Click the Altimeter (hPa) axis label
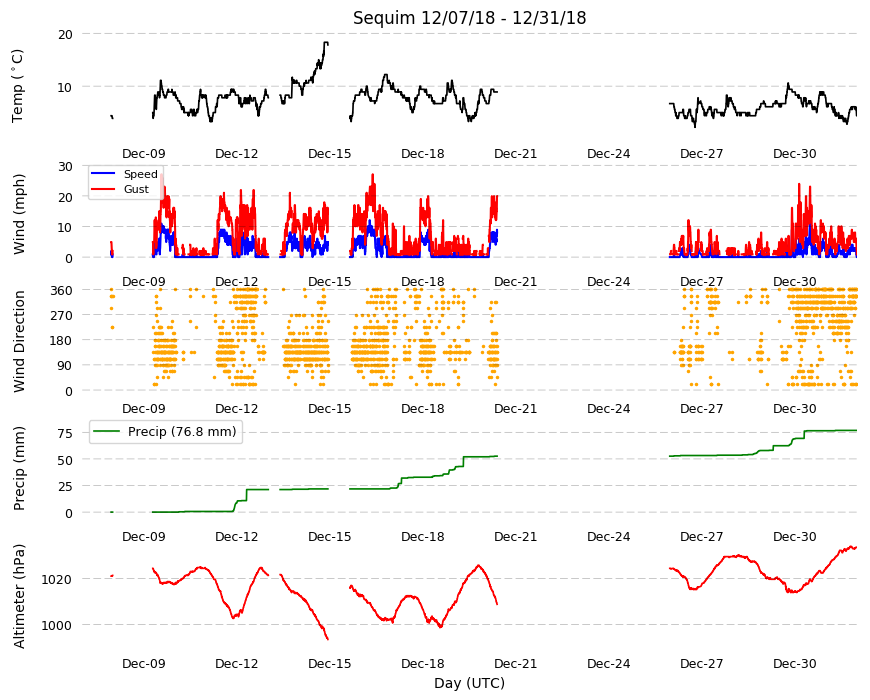 19,596
